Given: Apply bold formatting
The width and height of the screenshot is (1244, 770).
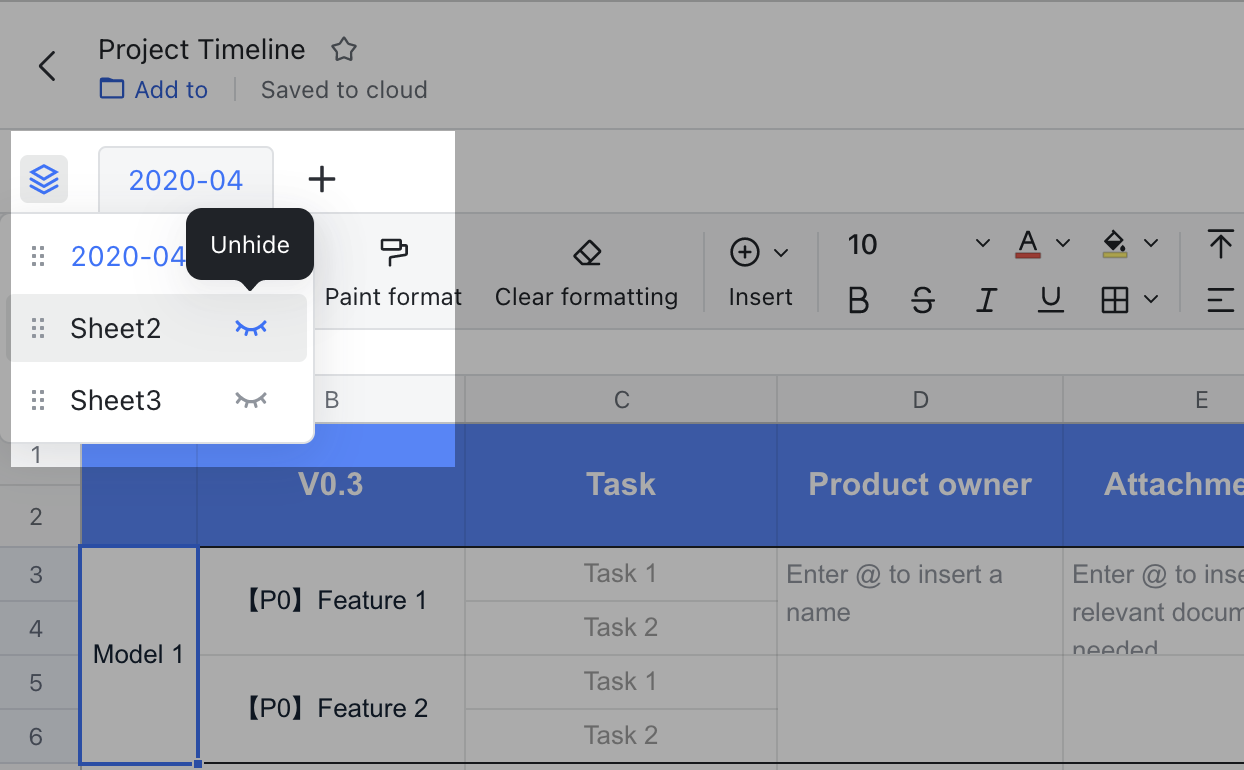Looking at the screenshot, I should [858, 299].
